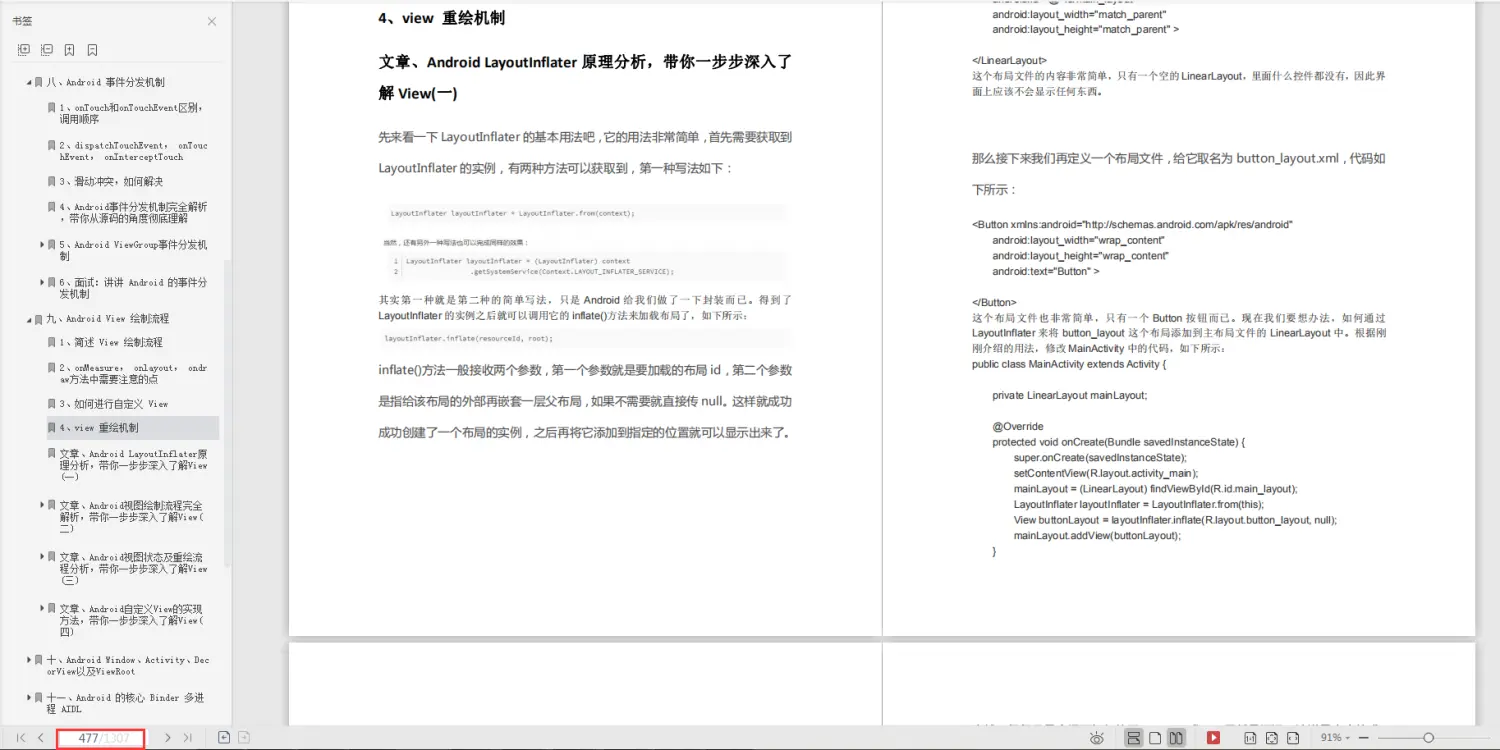Toggle the eye protection mode icon
The image size is (1500, 750).
1097,738
